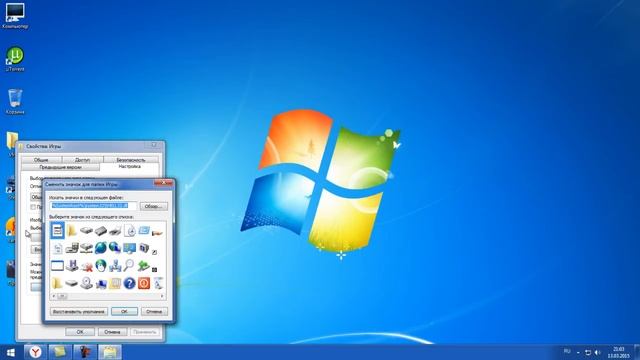Choose the green tree-arrow icon in third row
This screenshot has height=360, width=640.
tap(143, 265)
